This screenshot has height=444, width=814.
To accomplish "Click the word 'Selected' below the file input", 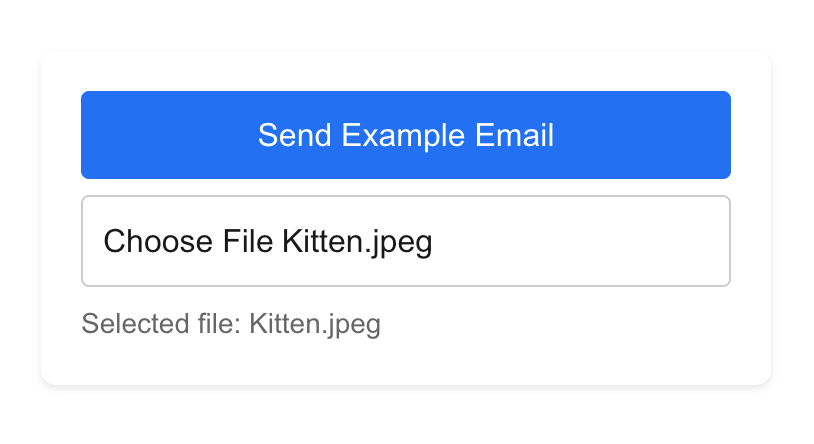I will coord(124,324).
